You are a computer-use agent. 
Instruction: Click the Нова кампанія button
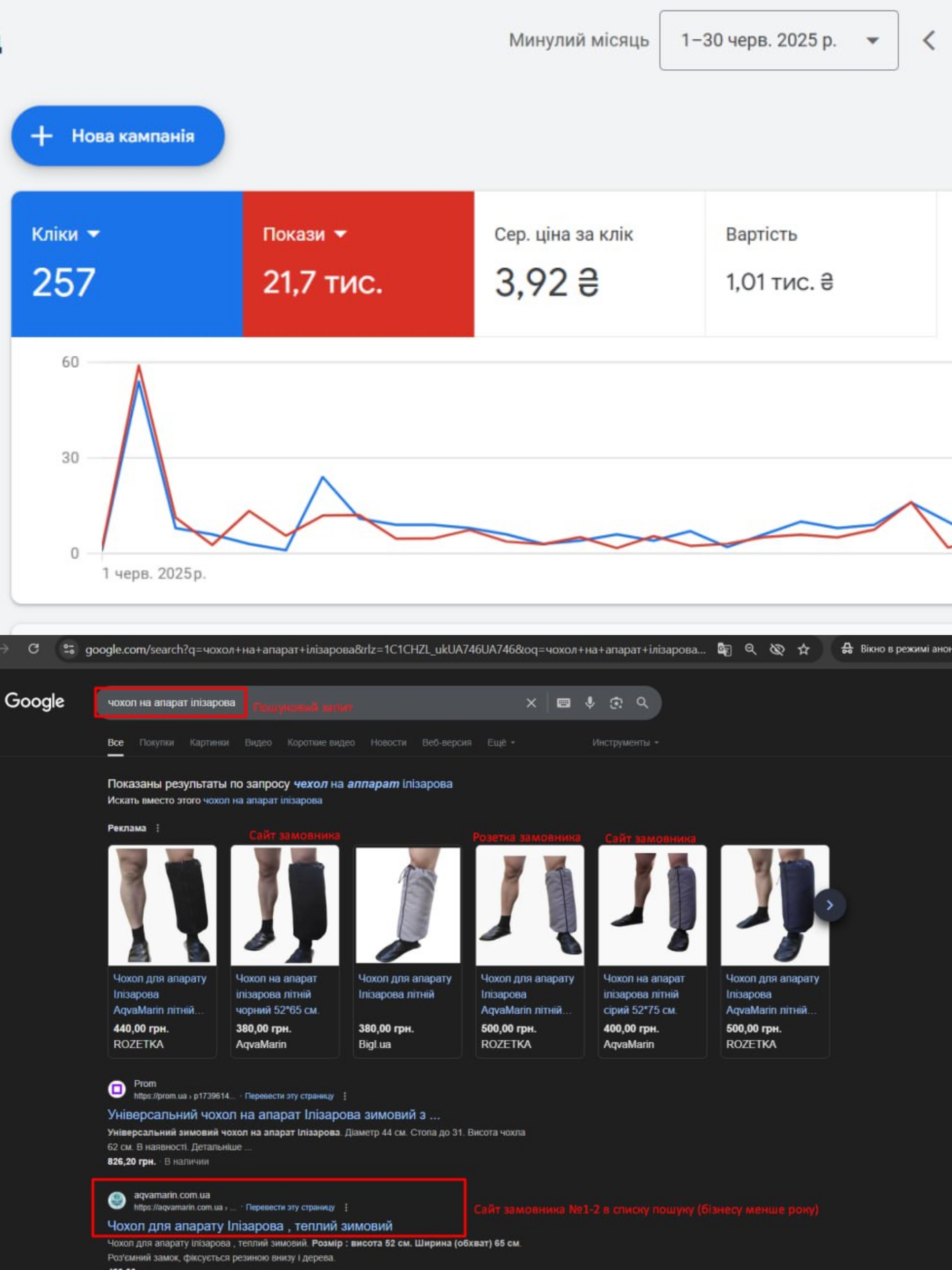118,136
